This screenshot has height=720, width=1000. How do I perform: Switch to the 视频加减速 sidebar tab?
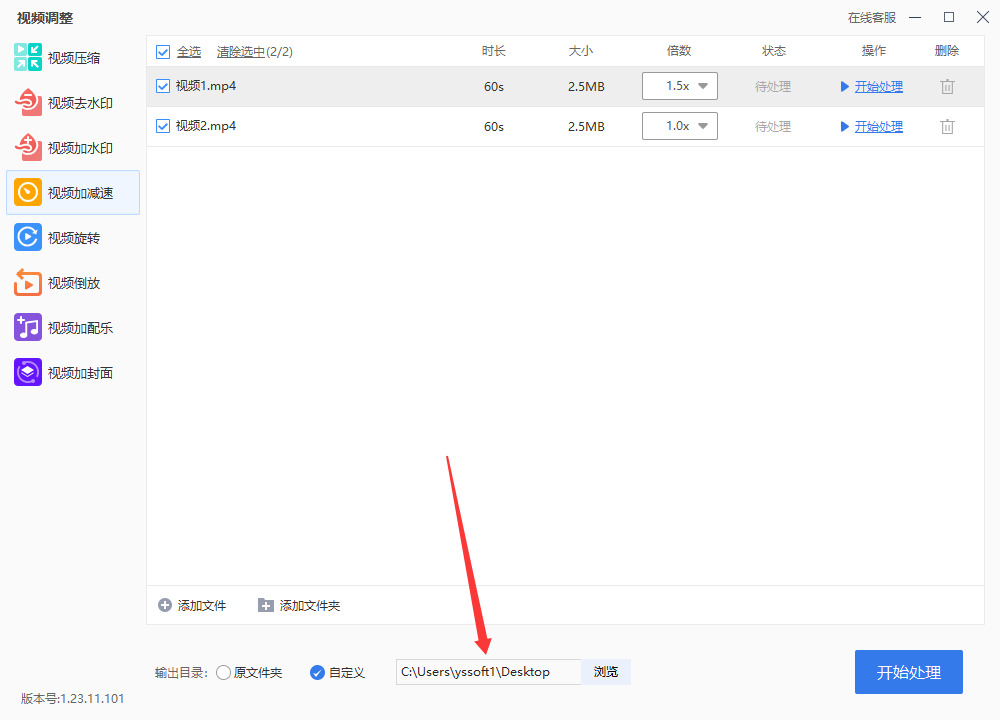73,193
